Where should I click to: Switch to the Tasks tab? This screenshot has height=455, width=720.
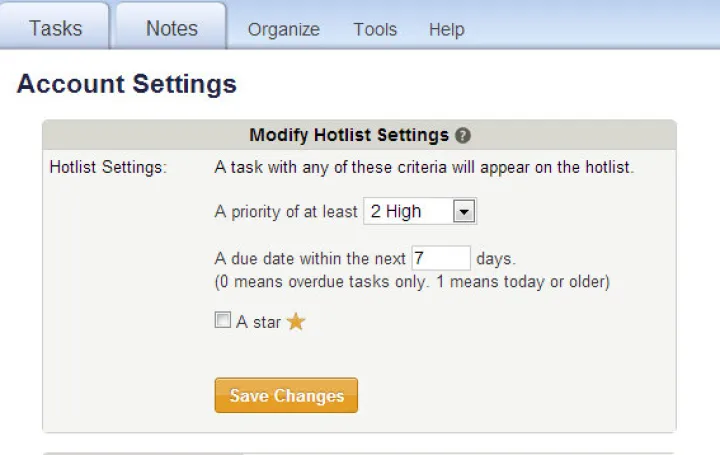tap(55, 26)
